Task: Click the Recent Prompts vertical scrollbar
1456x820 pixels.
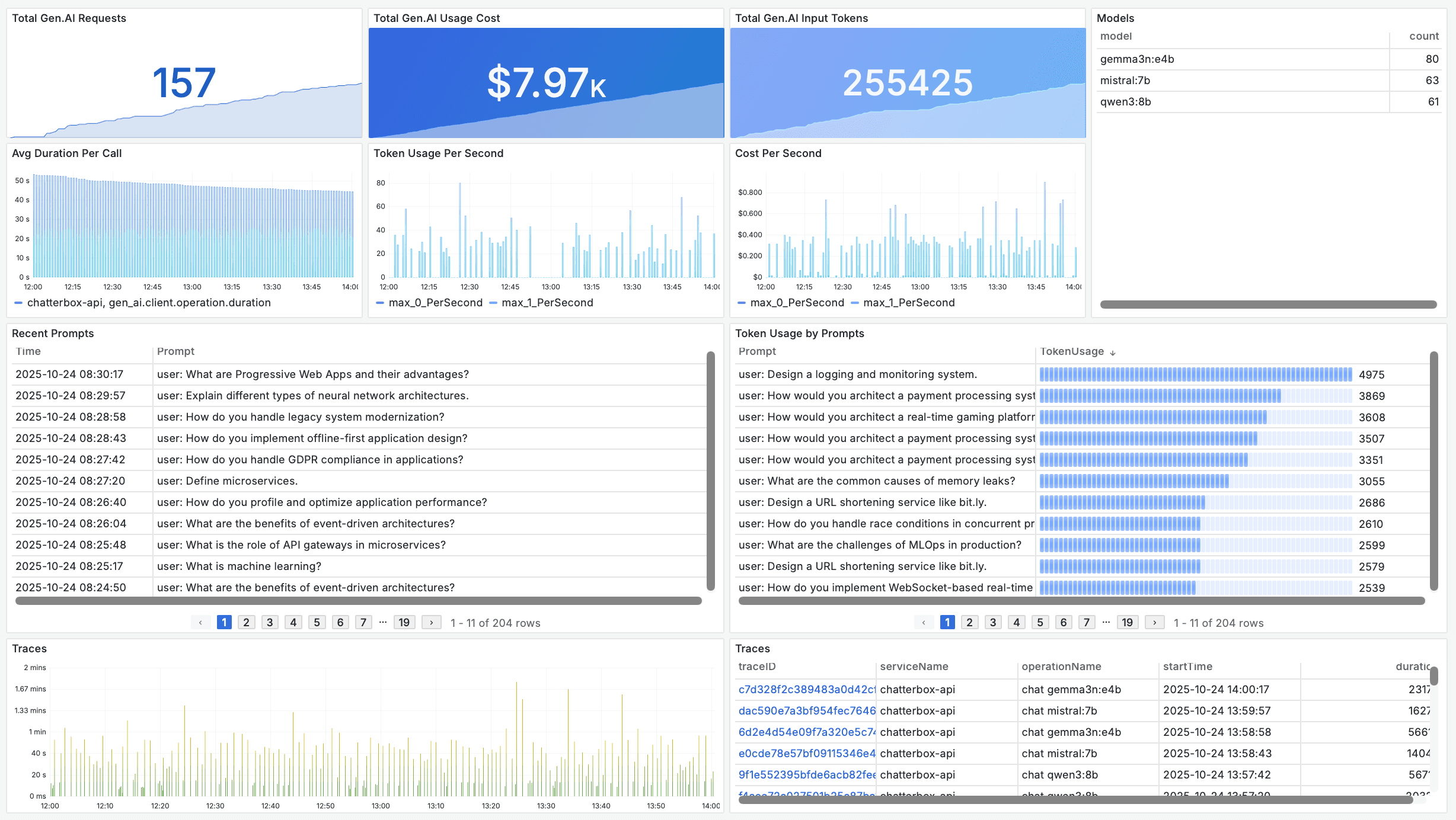Action: point(710,471)
